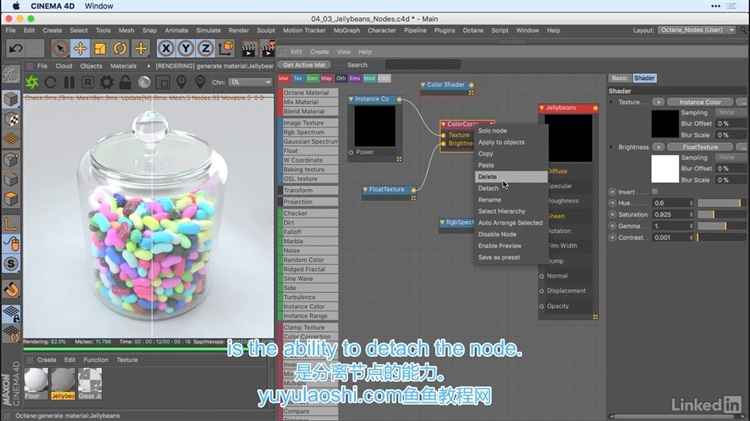Choose Rename in the context menu

tap(511, 200)
